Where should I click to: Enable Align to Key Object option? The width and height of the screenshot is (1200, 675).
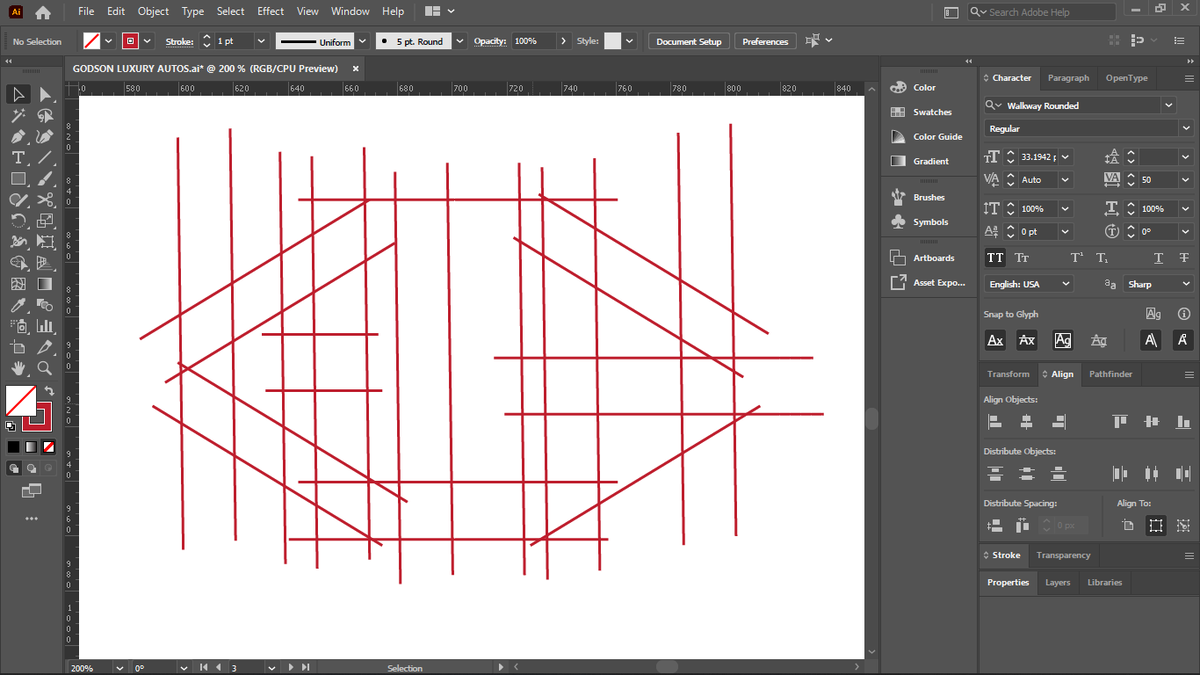(1184, 525)
